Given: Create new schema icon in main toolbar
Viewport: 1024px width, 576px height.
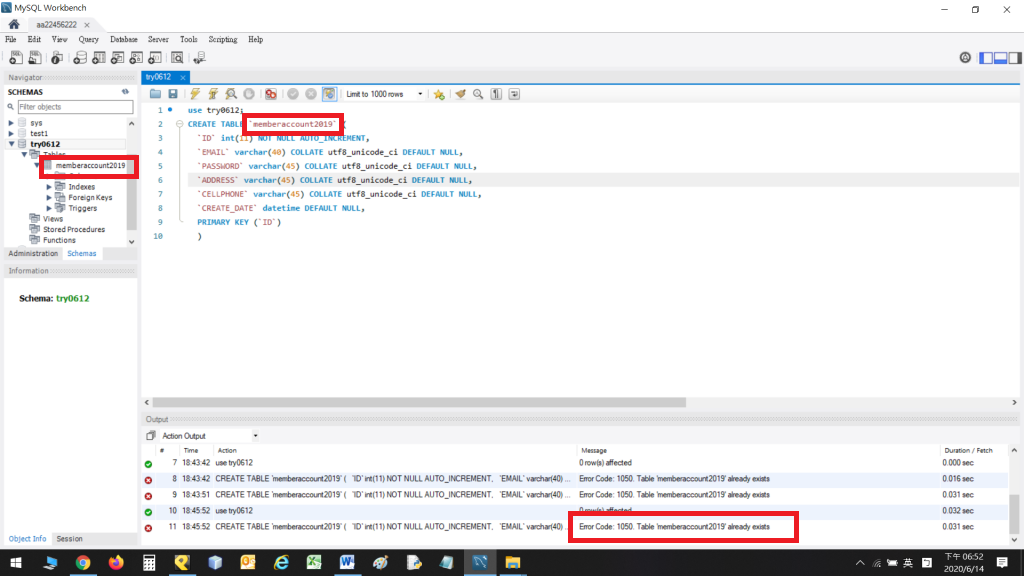Looking at the screenshot, I should click(x=80, y=58).
